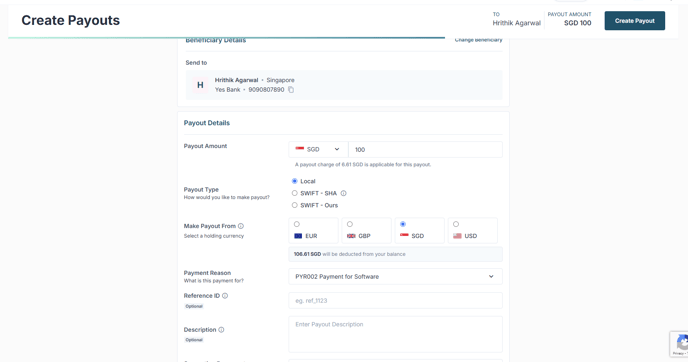Click the Create Payout button
The width and height of the screenshot is (688, 362).
(x=634, y=21)
